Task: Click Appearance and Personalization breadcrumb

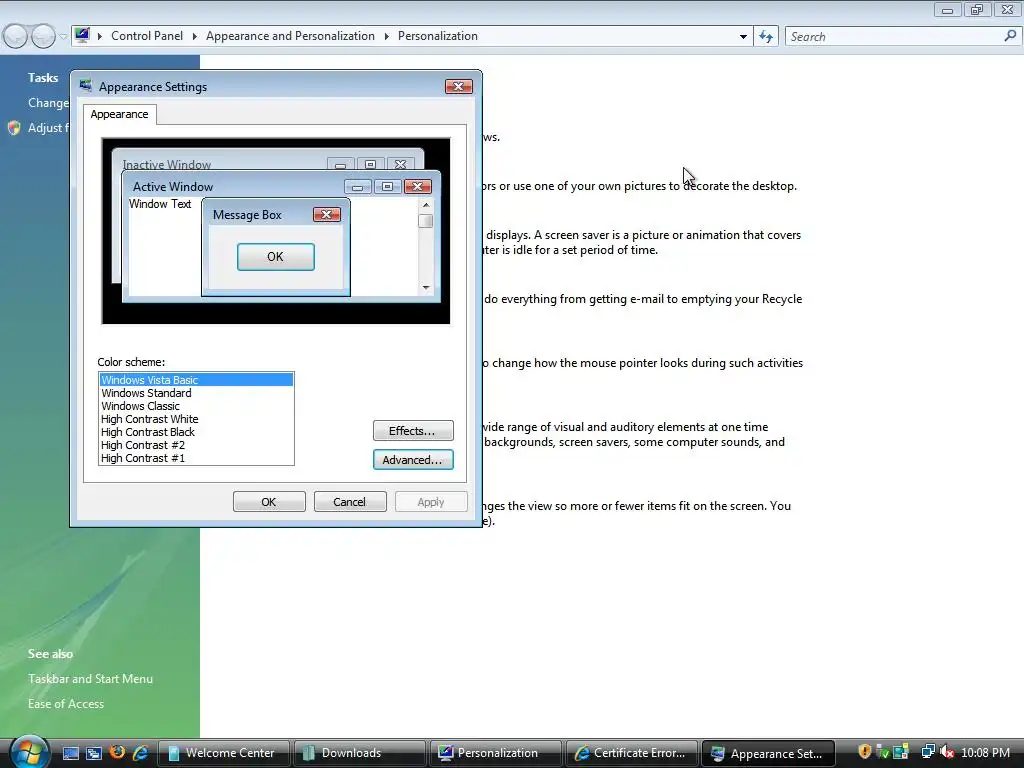Action: click(x=290, y=36)
